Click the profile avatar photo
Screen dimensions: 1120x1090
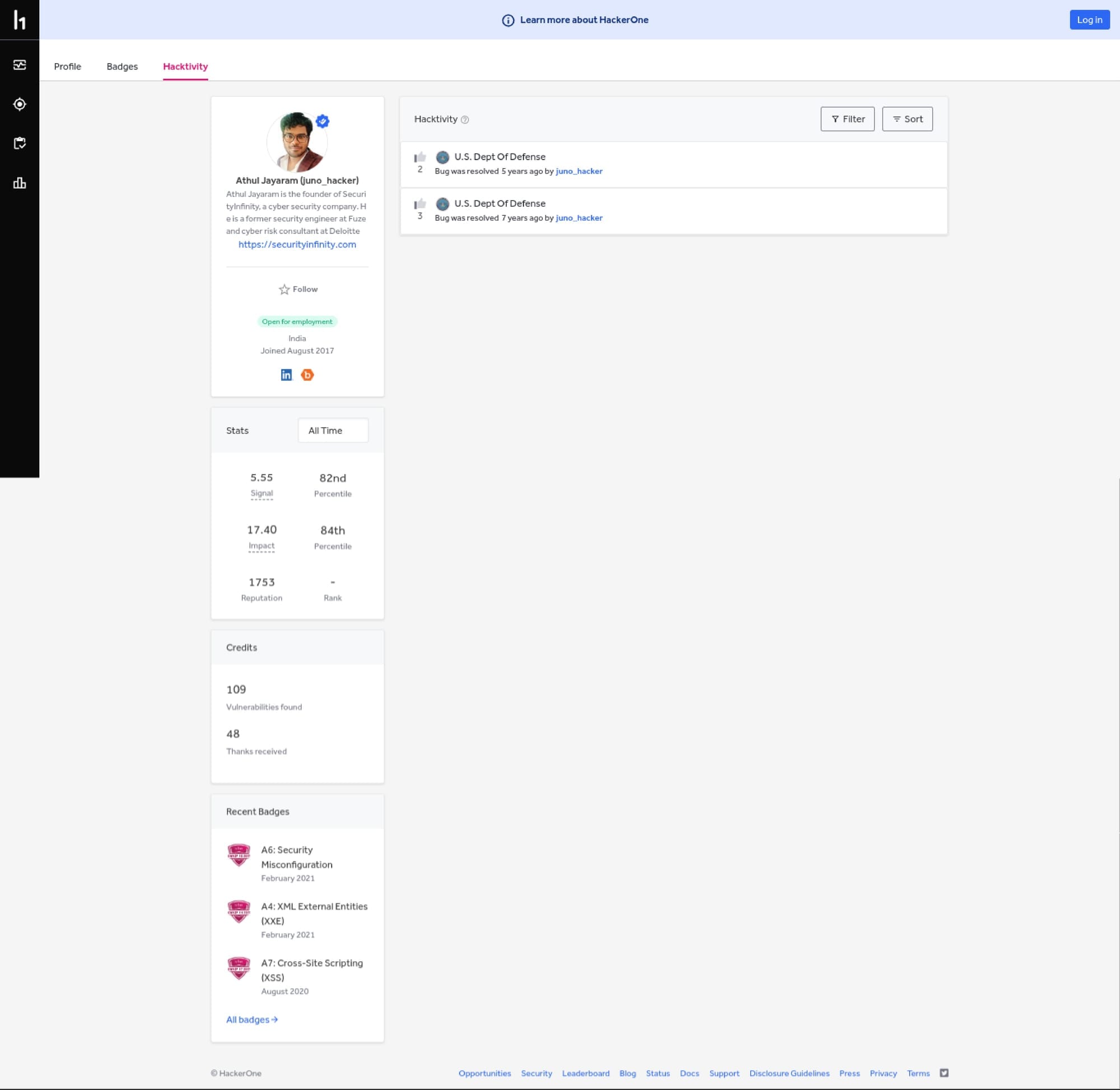[296, 142]
